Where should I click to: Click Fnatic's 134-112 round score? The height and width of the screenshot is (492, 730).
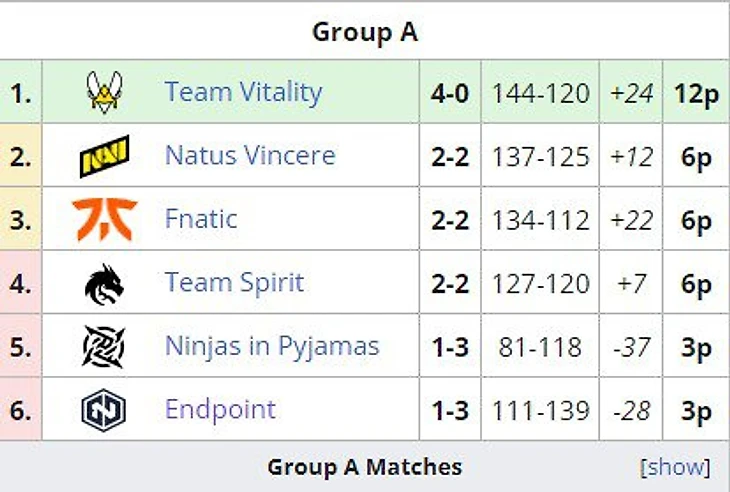(x=540, y=220)
